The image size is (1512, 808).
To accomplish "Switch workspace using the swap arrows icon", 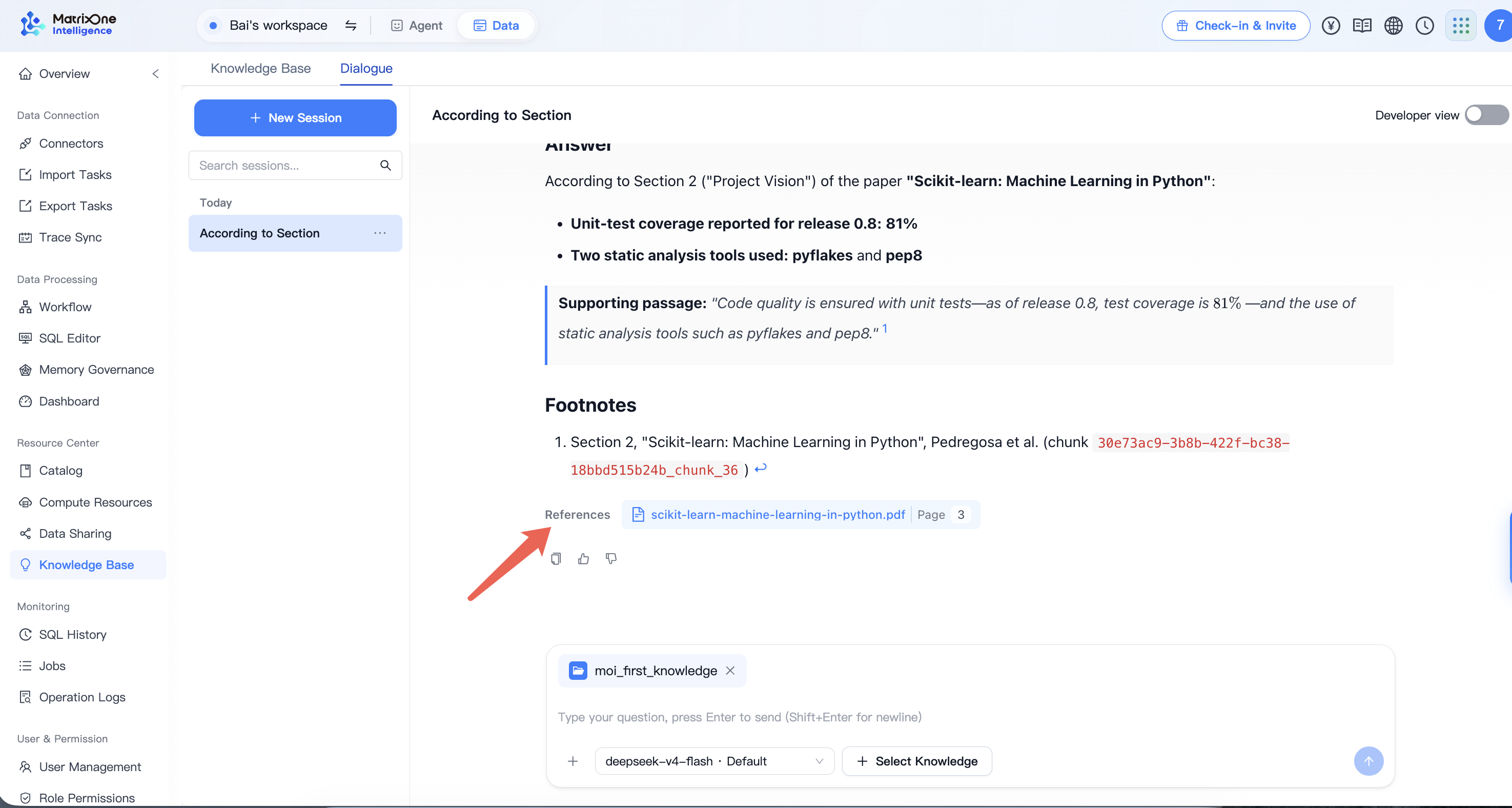I will click(x=351, y=25).
